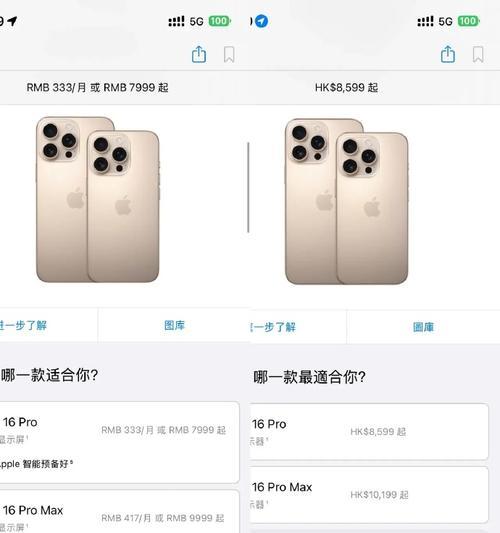Tap the bookmark icon on the left screen
The image size is (500, 533).
point(229,54)
